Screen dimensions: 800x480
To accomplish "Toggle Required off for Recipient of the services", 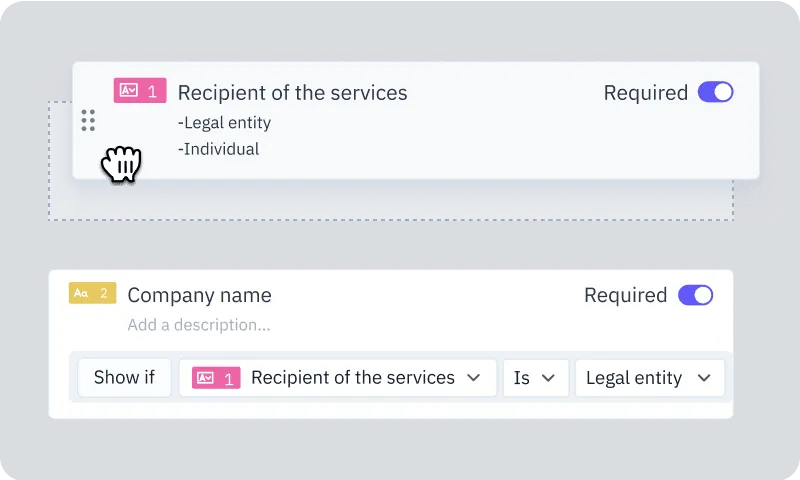I will pyautogui.click(x=715, y=92).
